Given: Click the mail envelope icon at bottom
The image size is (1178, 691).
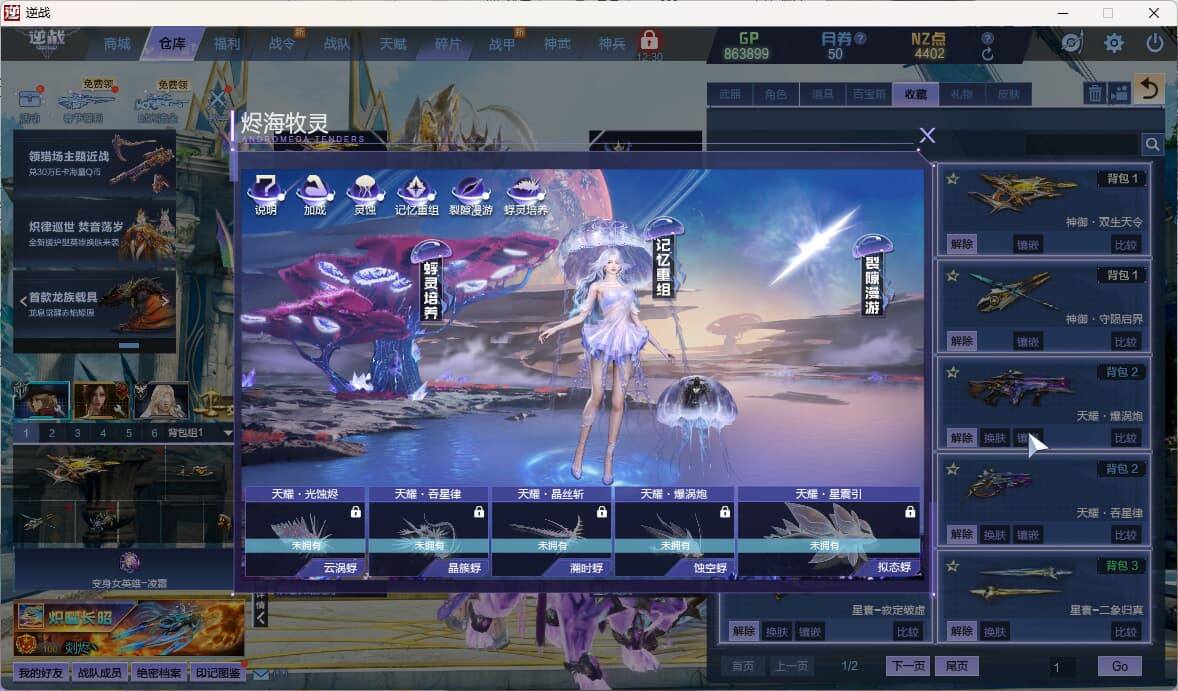Looking at the screenshot, I should click(x=261, y=674).
